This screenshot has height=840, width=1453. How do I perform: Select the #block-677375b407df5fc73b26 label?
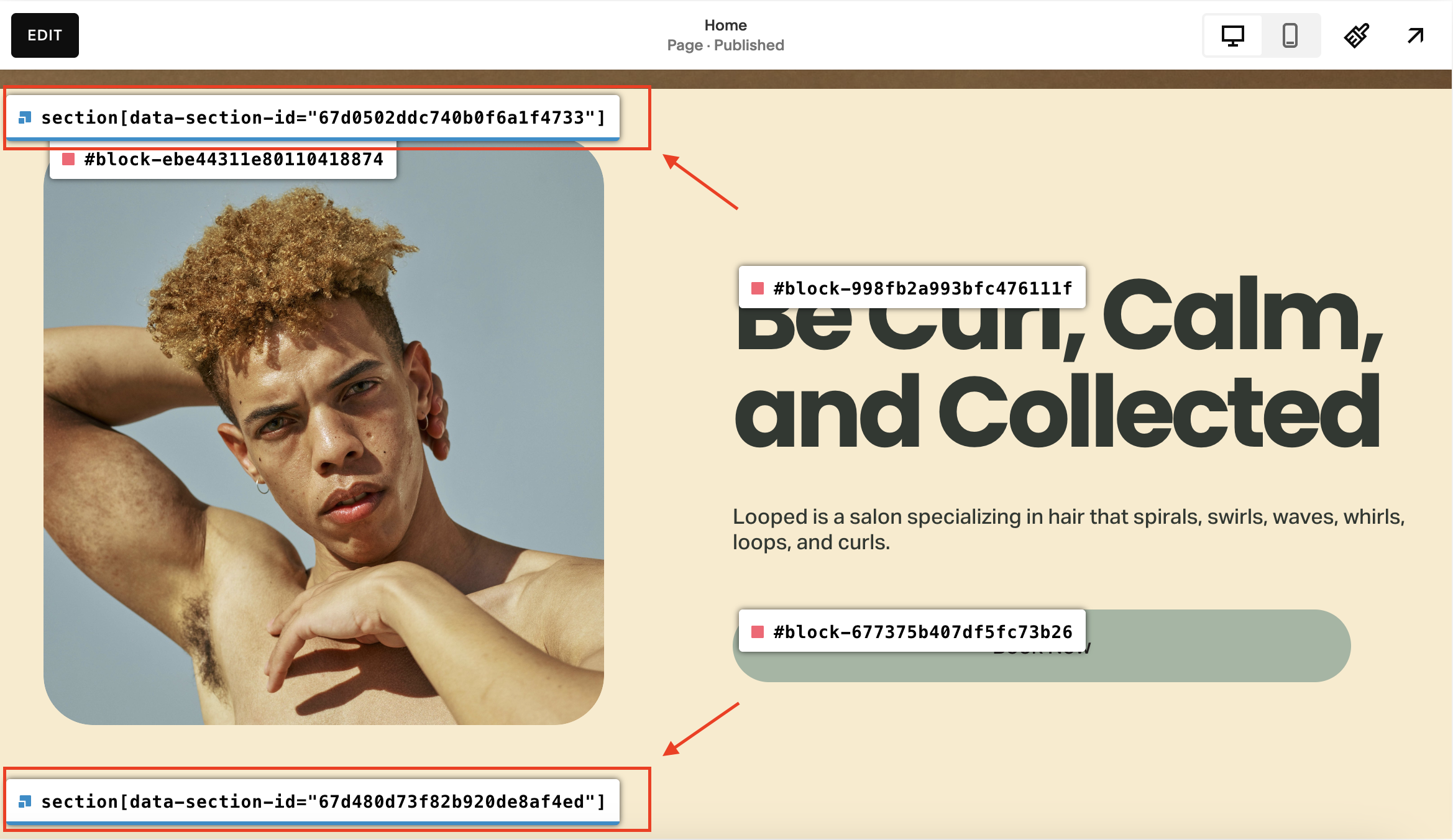[923, 632]
